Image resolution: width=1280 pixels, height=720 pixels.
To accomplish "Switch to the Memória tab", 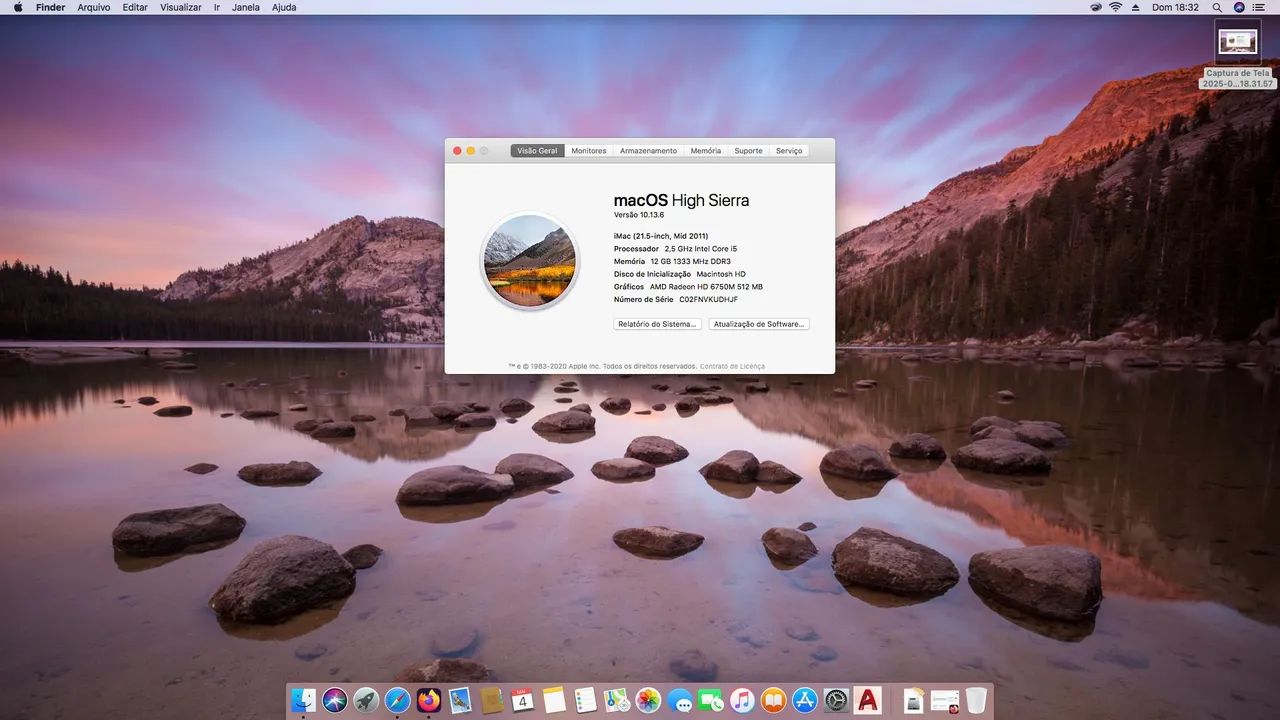I will [705, 151].
